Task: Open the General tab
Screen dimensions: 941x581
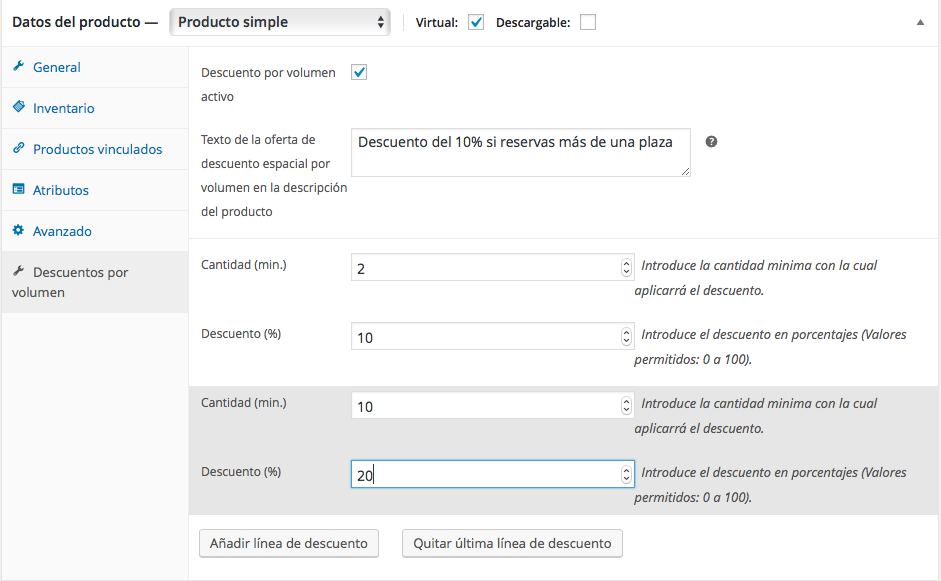Action: coord(95,67)
